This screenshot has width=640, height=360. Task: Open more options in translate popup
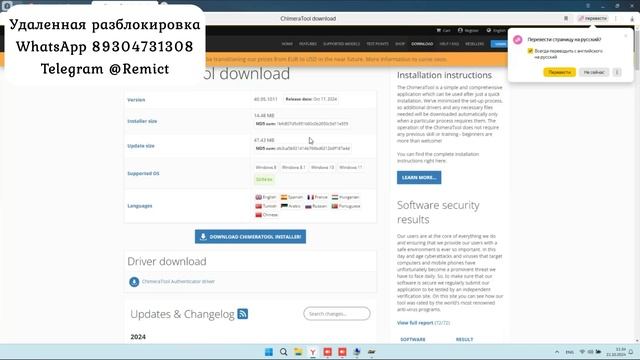click(x=617, y=72)
